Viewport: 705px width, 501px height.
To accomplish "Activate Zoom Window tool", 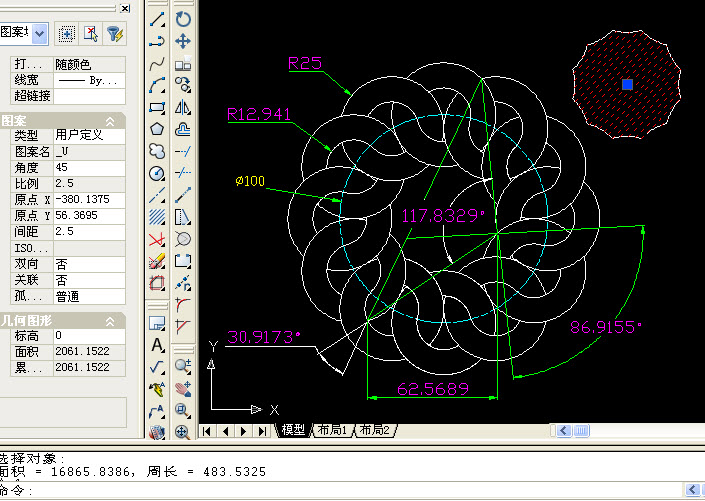I will pos(183,410).
